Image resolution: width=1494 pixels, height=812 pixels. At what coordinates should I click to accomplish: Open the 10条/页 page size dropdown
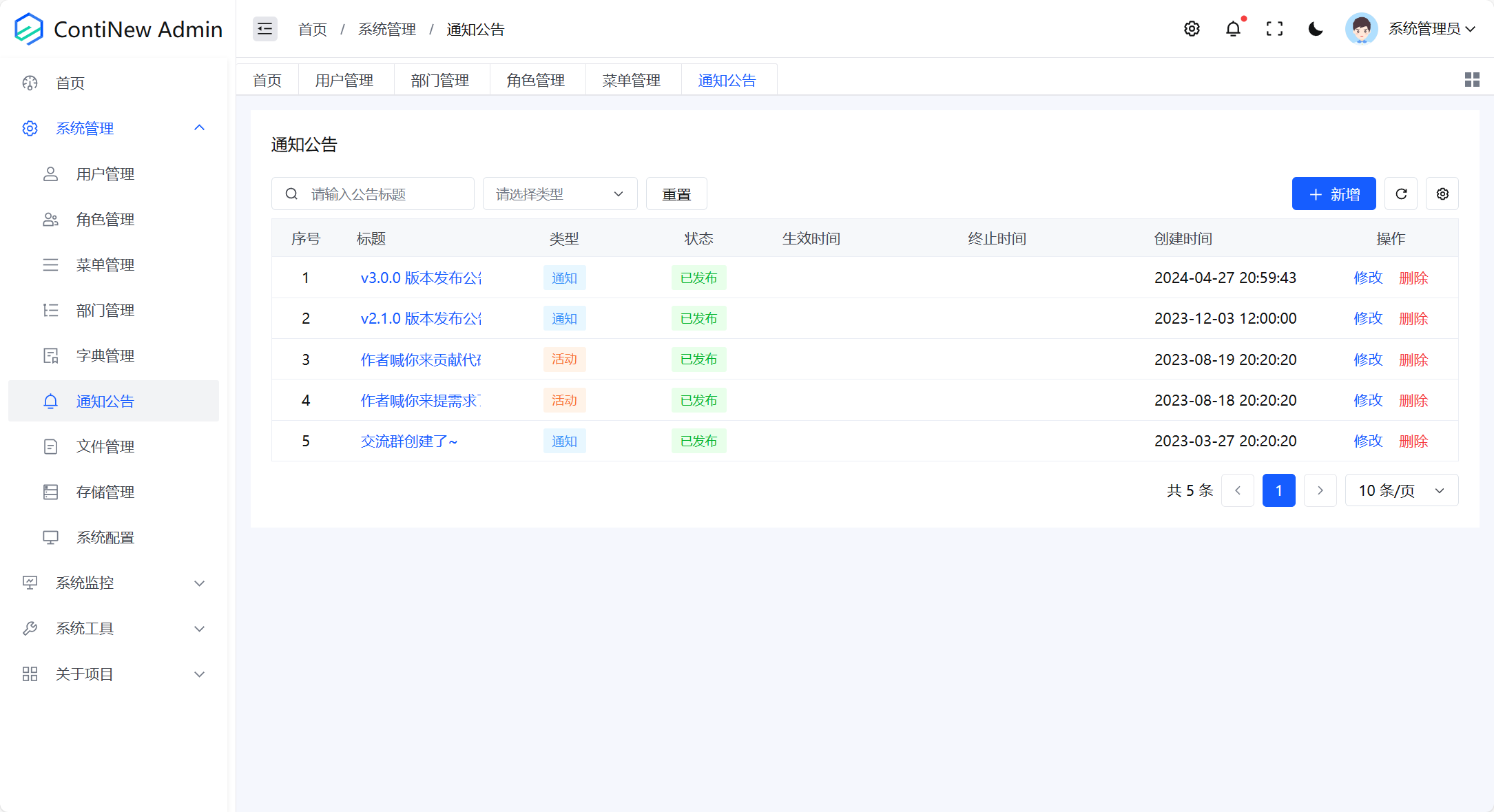point(1401,490)
